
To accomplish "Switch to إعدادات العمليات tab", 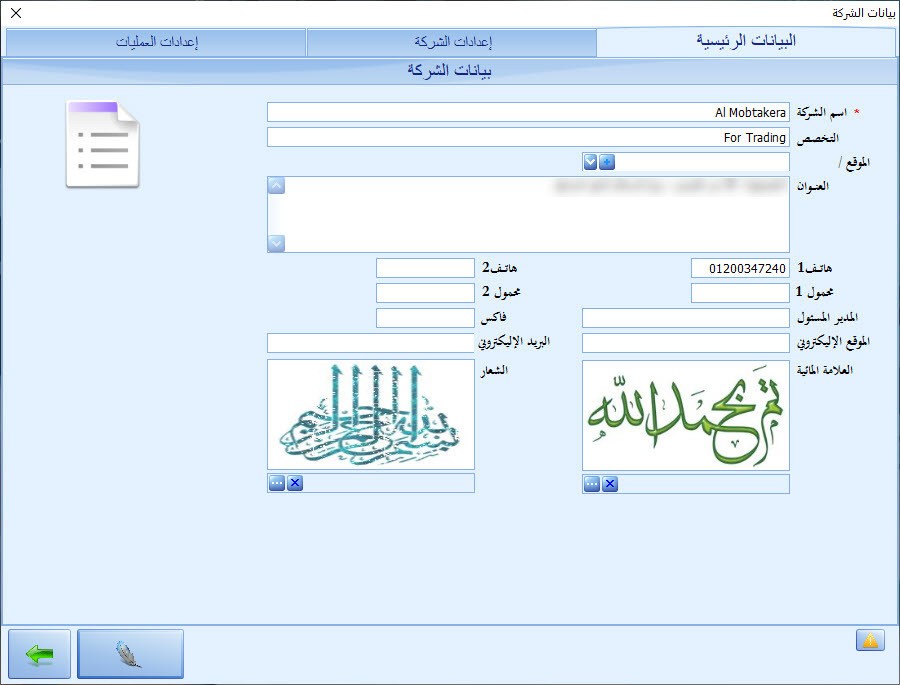I will click(156, 42).
